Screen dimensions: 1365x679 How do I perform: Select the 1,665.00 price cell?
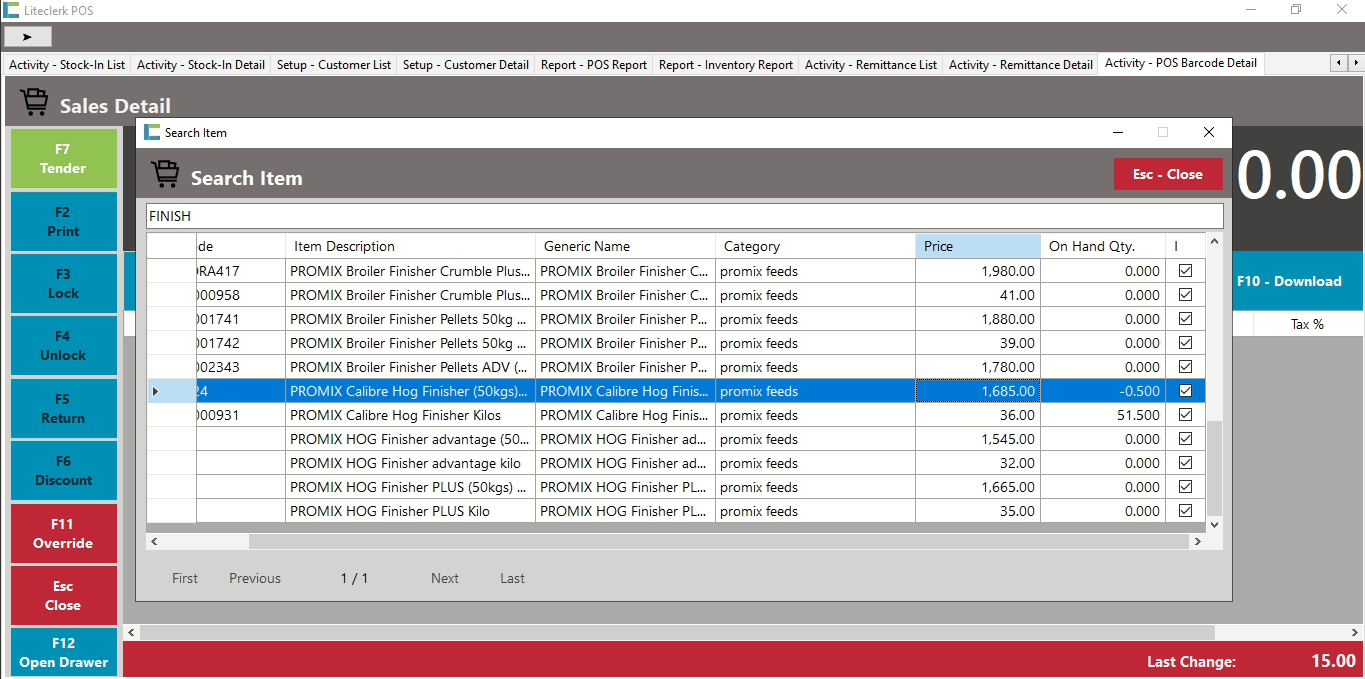pyautogui.click(x=978, y=487)
